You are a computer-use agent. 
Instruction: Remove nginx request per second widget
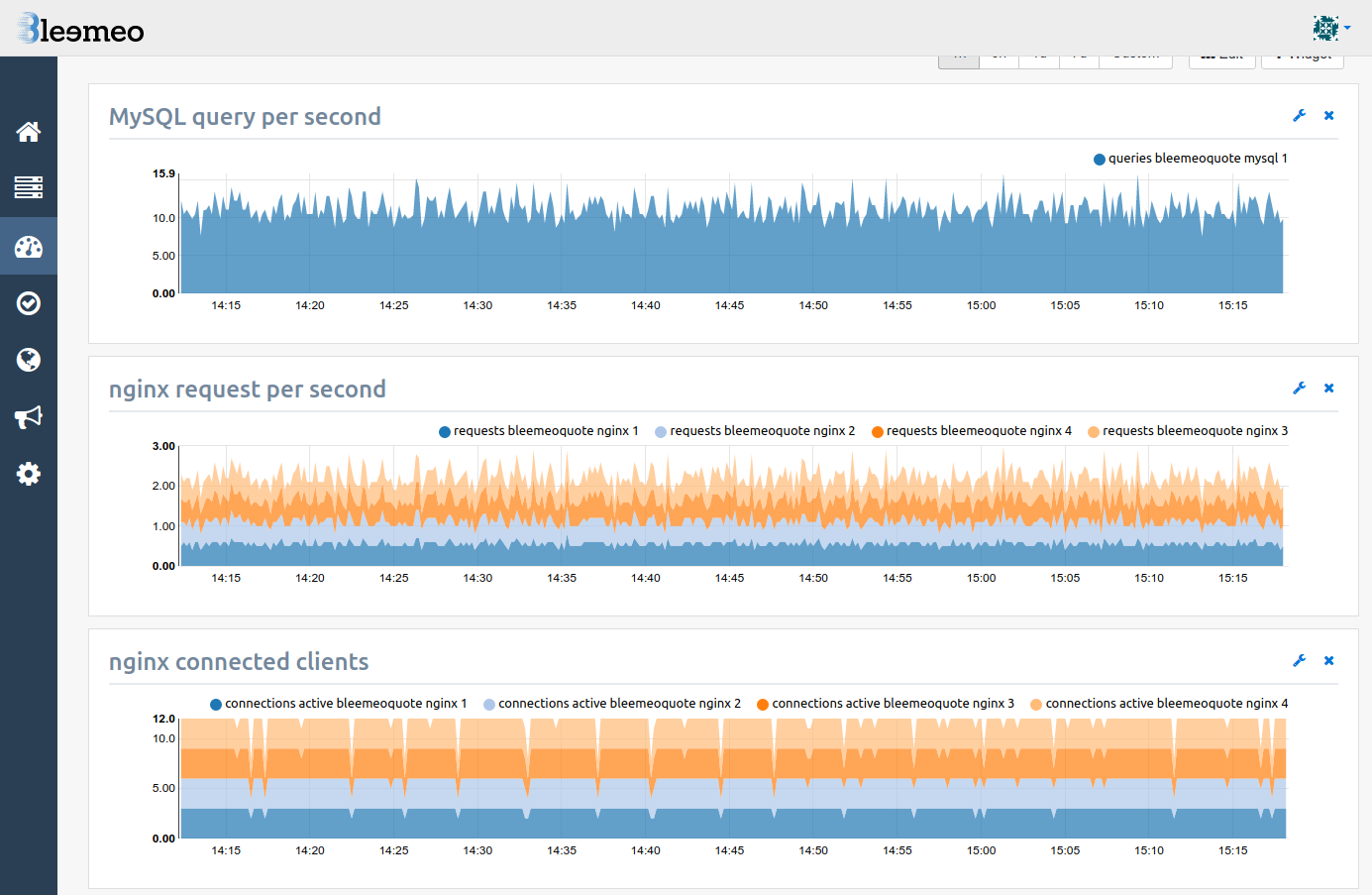(x=1329, y=389)
